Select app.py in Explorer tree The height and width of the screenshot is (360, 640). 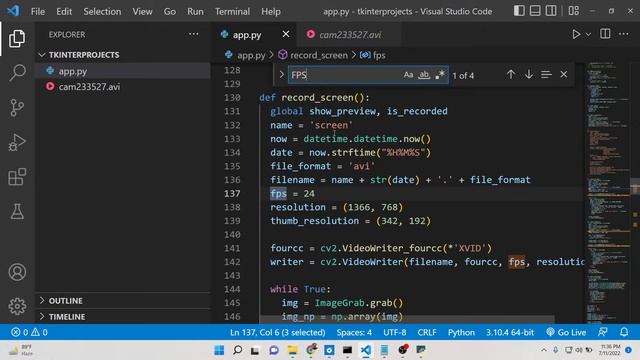pos(122,71)
